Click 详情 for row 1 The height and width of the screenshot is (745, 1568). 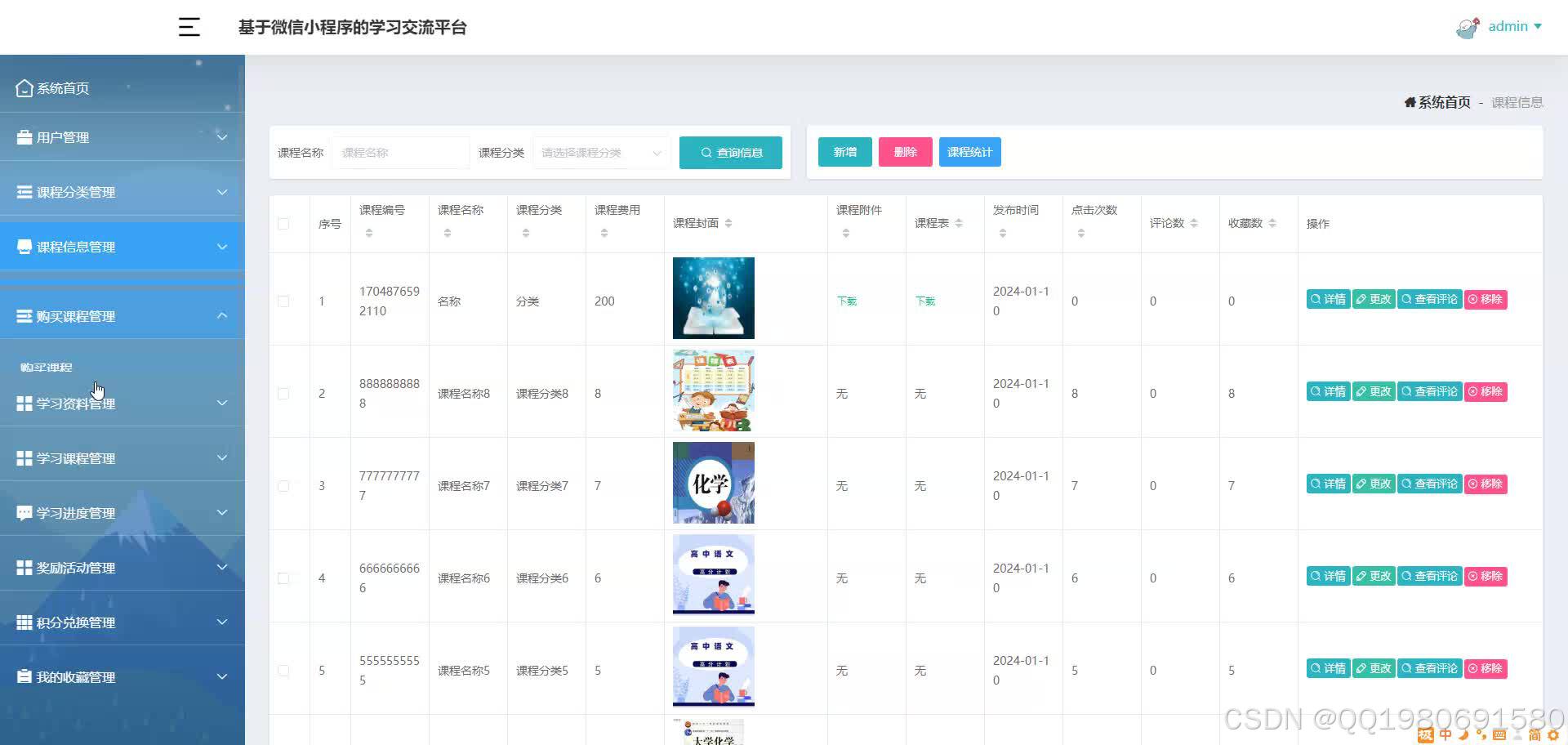coord(1328,300)
